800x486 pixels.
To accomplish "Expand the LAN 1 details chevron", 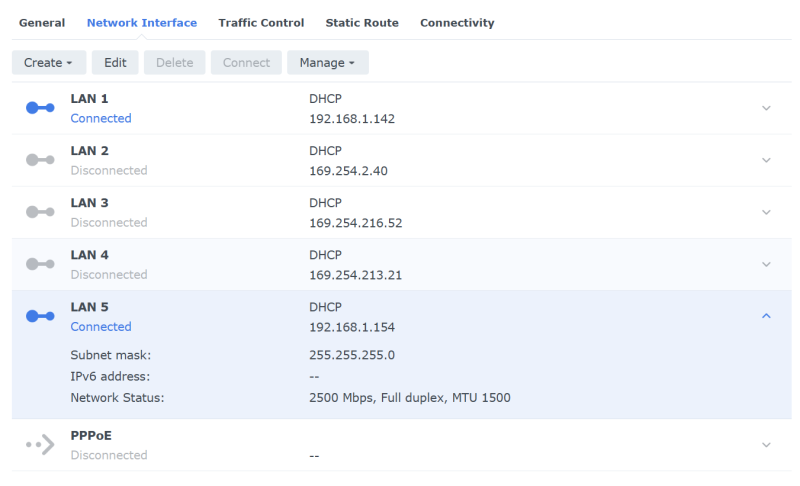I will pos(766,108).
